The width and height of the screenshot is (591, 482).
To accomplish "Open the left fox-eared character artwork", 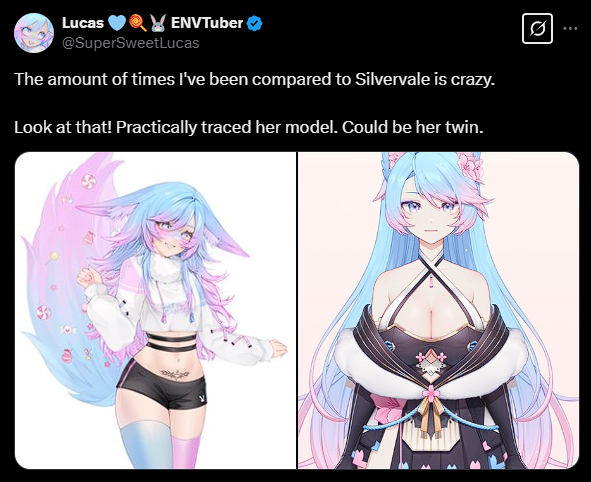I will (x=156, y=311).
